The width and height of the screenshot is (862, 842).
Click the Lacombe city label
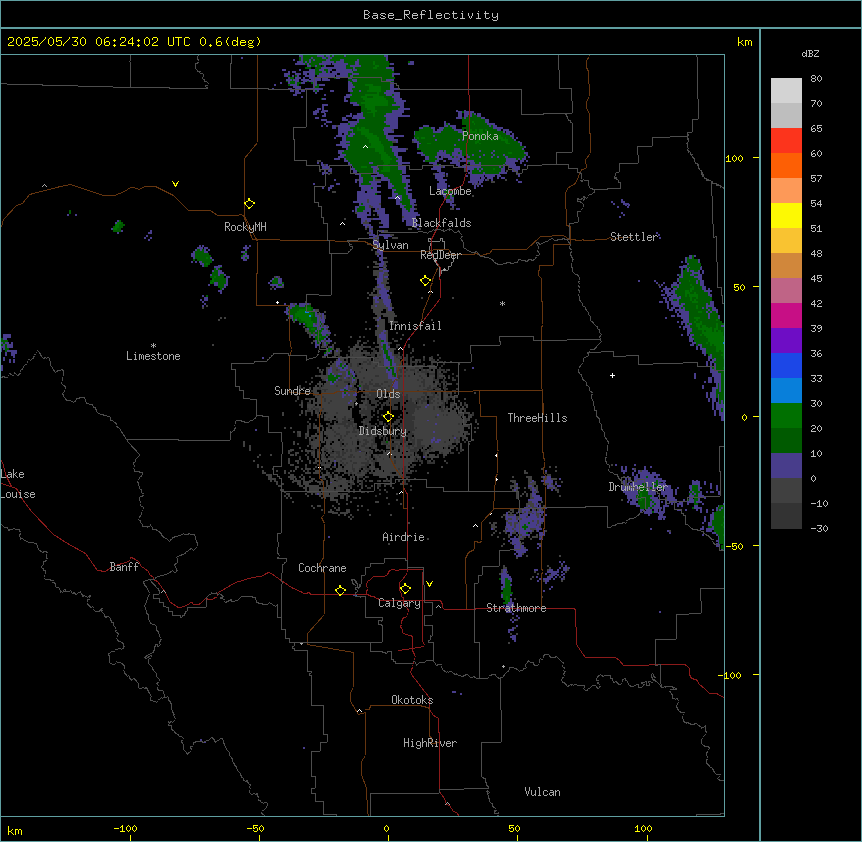pos(450,191)
